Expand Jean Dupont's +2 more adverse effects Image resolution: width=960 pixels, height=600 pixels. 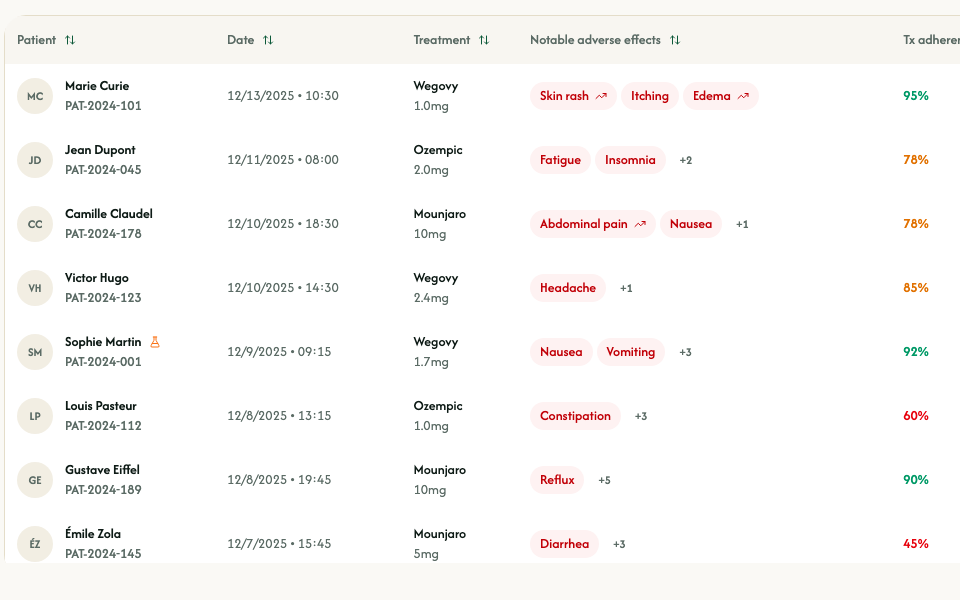(x=686, y=160)
